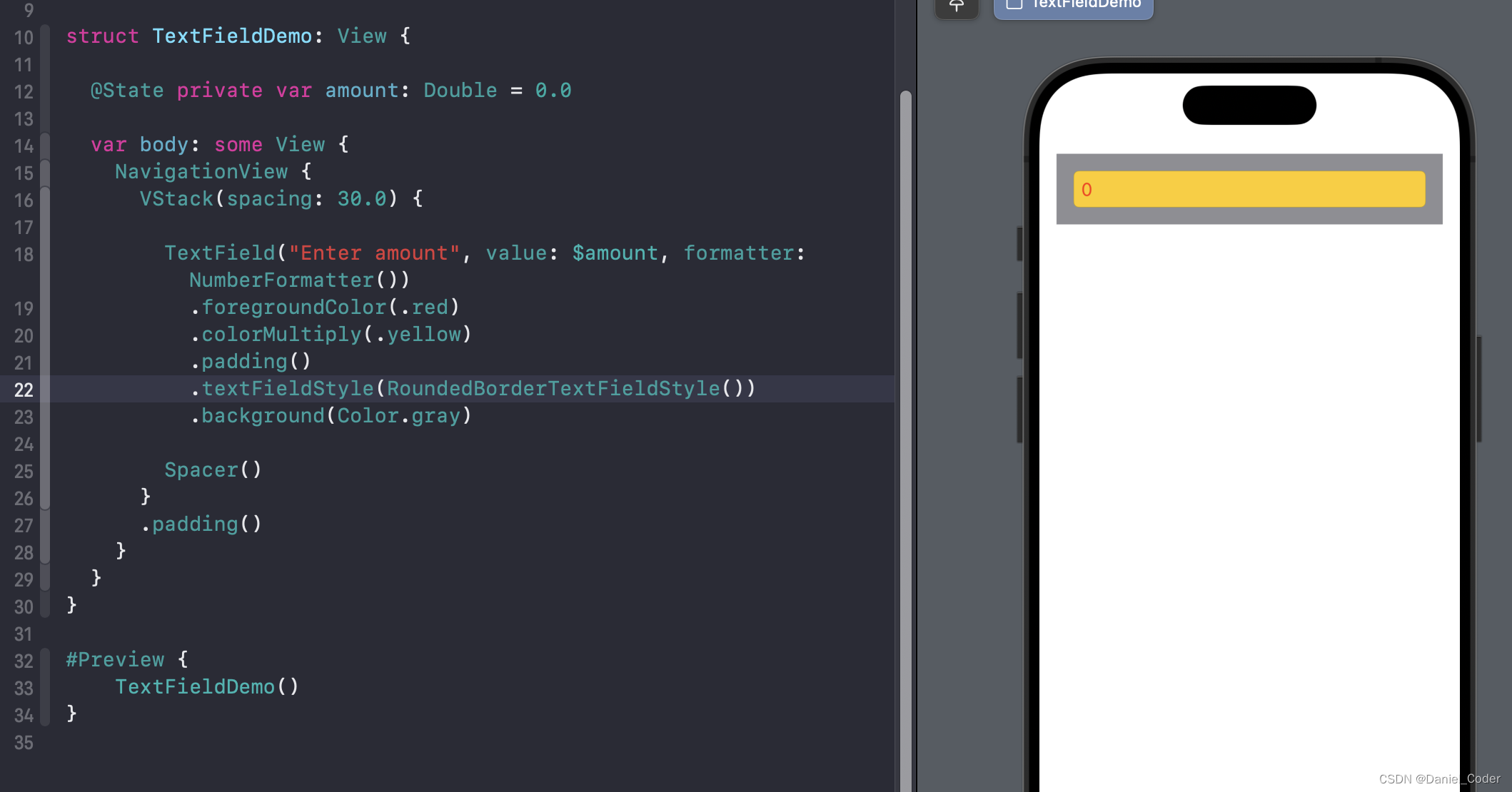Click the pin preview icon
This screenshot has width=1512, height=792.
(x=956, y=6)
